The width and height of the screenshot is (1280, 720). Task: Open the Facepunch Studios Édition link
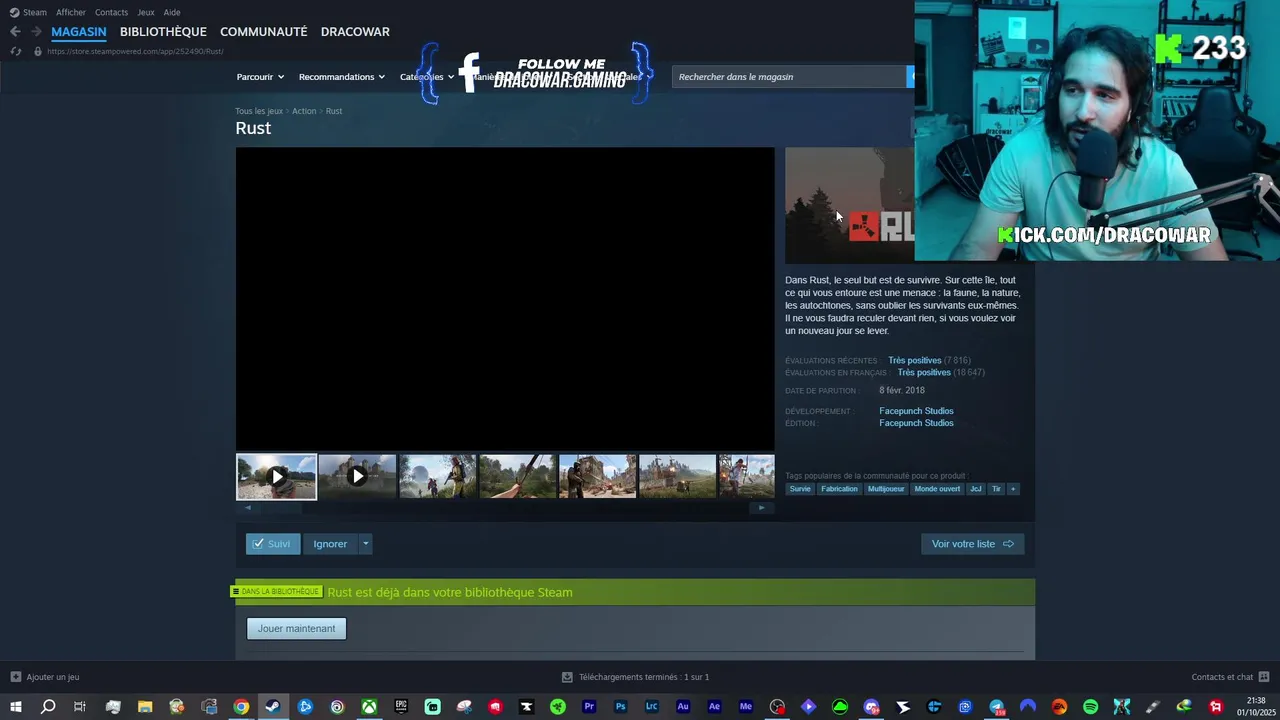click(x=916, y=423)
